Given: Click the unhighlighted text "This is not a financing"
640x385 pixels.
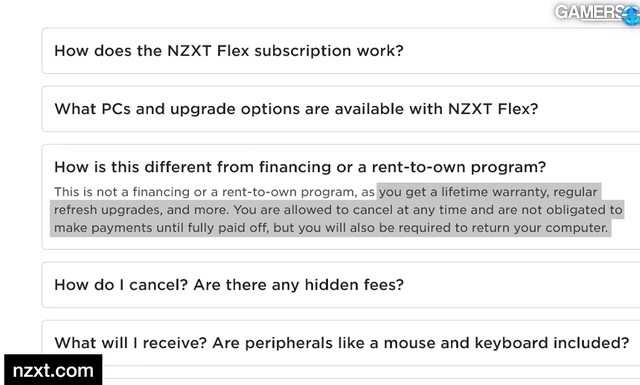Looking at the screenshot, I should [x=118, y=192].
